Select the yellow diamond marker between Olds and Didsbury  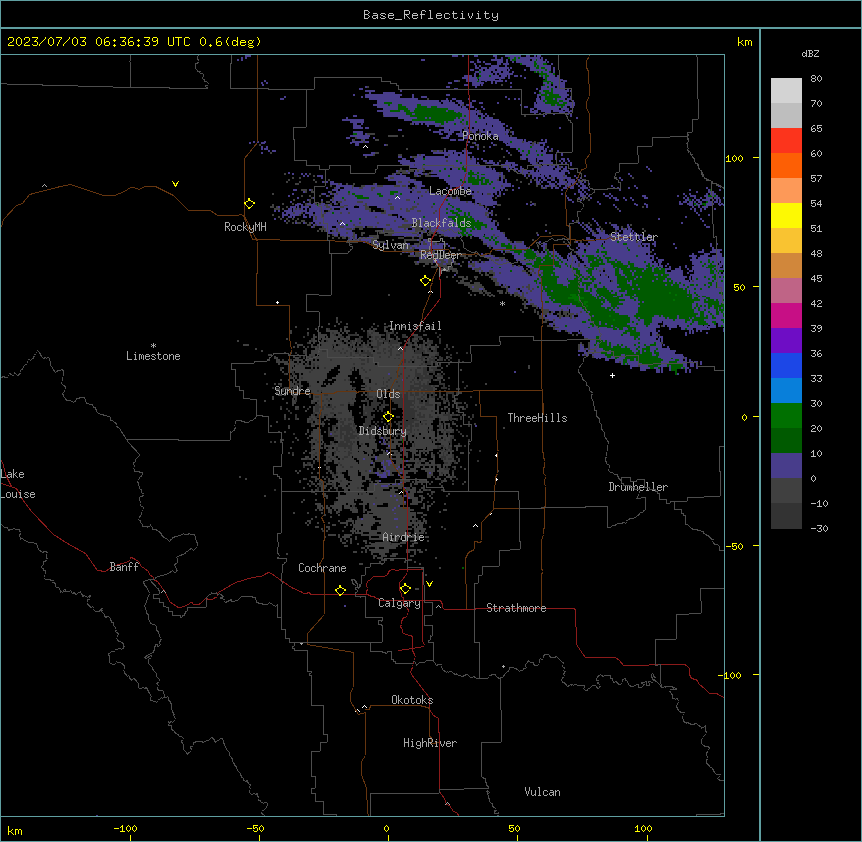388,417
